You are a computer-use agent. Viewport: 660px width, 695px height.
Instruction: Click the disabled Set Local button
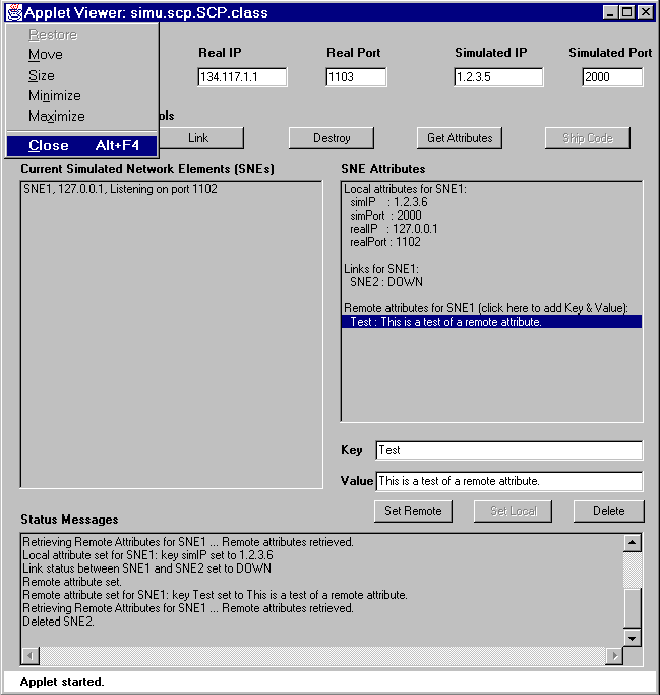(x=513, y=511)
